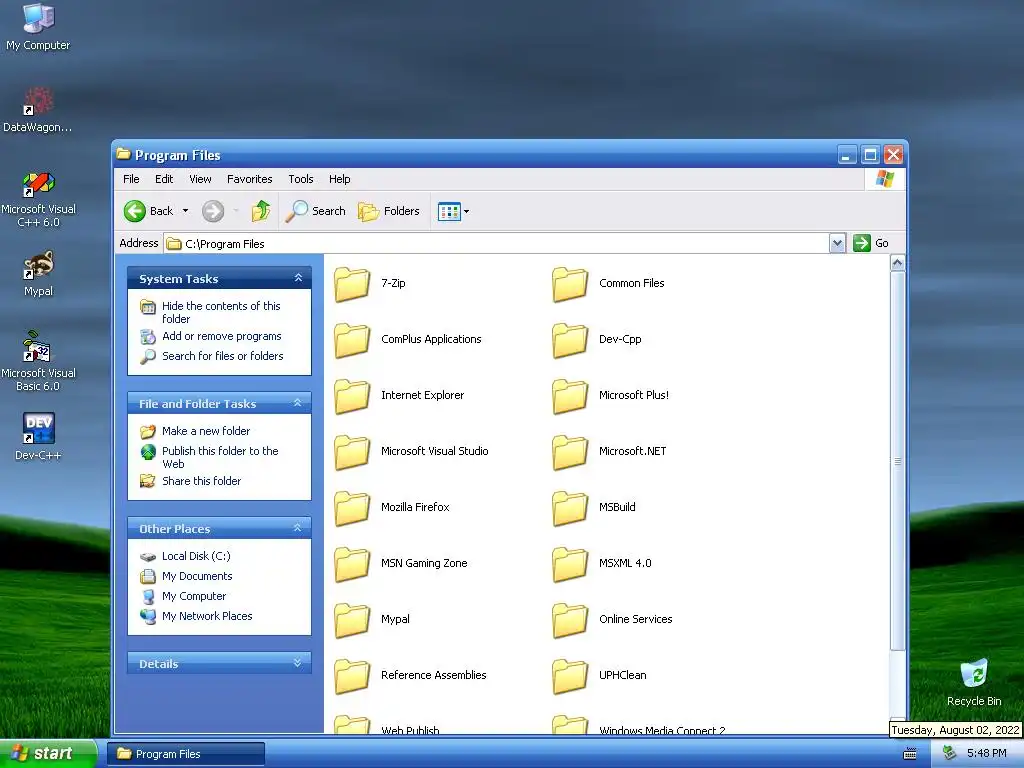Viewport: 1024px width, 768px height.
Task: Select the Dev-Cpp folder
Action: click(x=597, y=340)
